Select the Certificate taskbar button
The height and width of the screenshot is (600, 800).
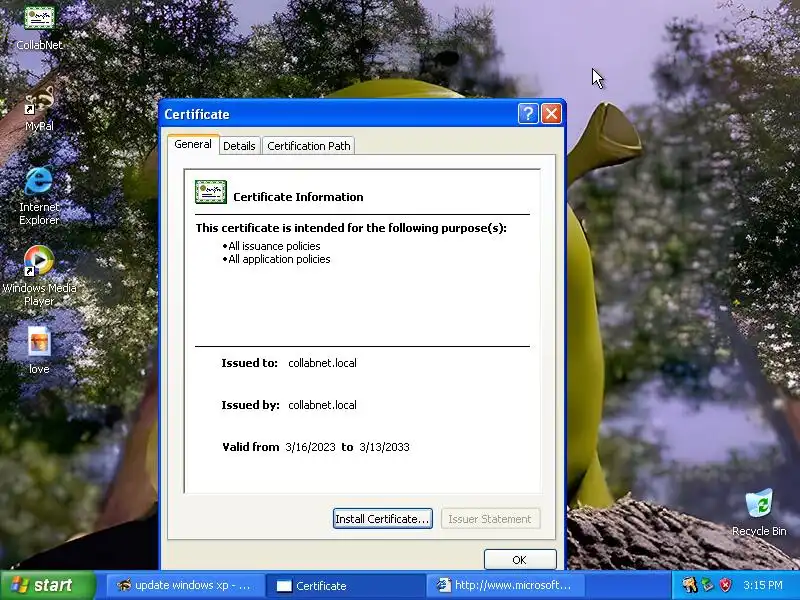click(x=345, y=585)
